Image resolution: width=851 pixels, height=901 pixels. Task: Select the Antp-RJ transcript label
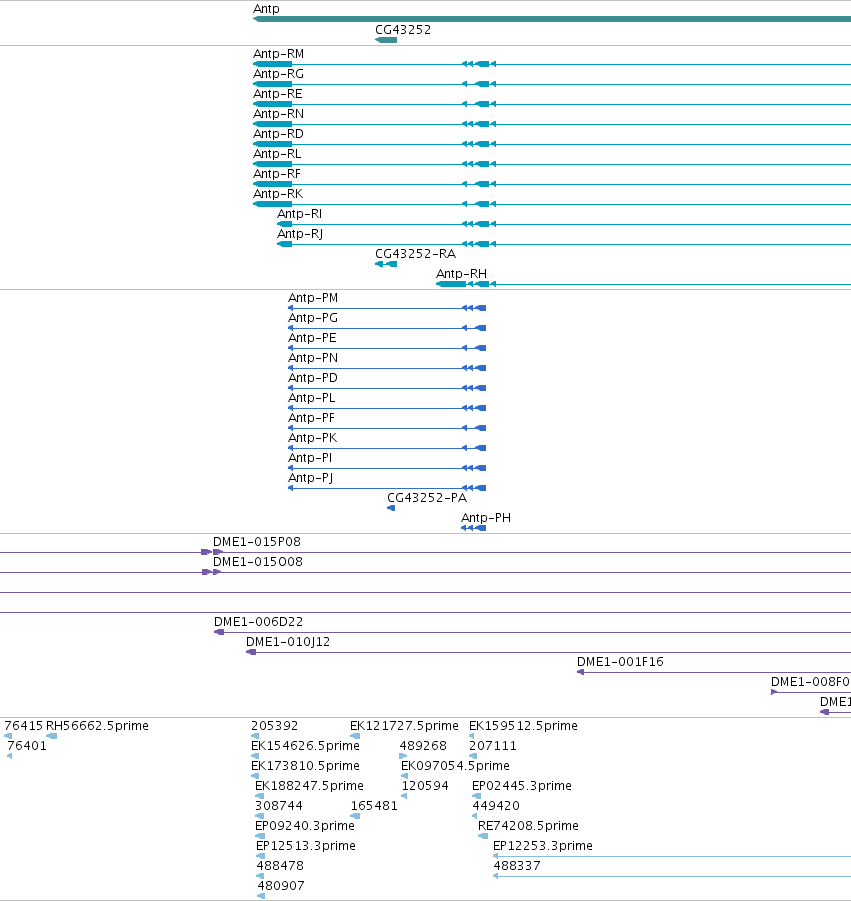point(300,234)
